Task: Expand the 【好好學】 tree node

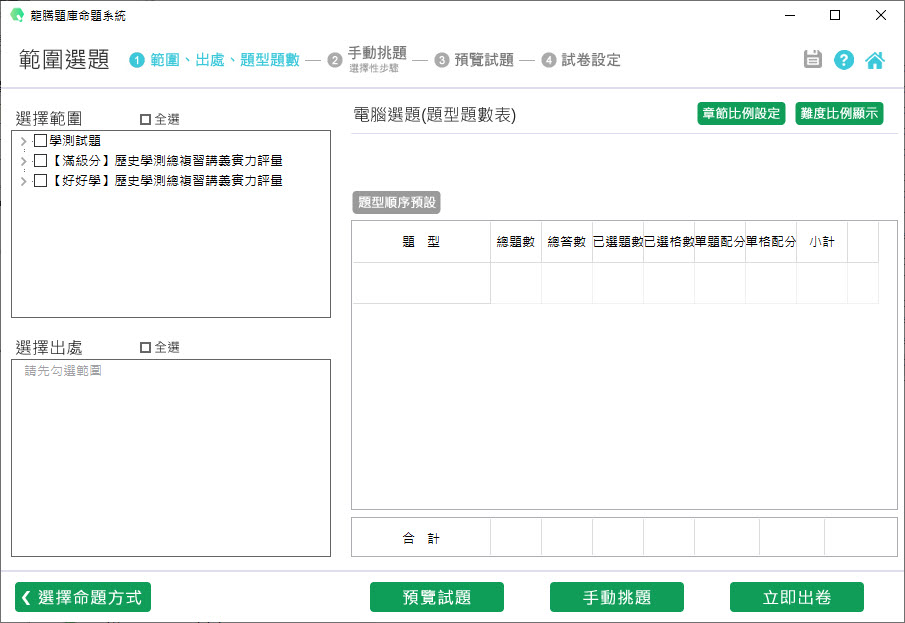Action: point(23,181)
